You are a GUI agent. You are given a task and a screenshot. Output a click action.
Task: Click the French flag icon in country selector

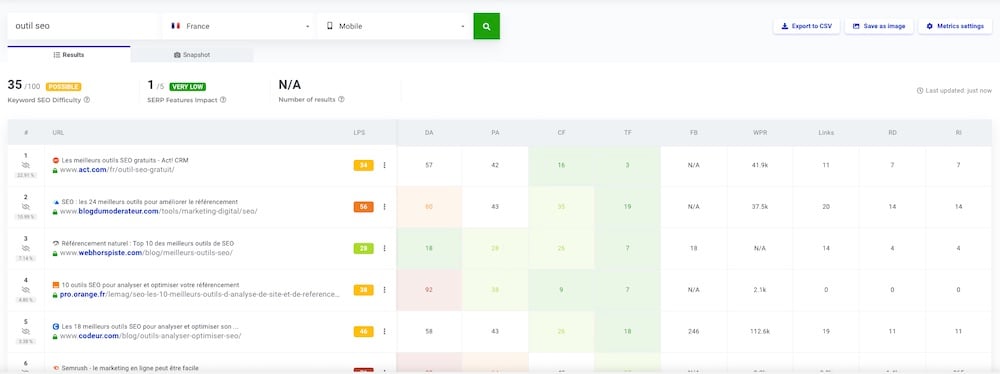175,26
